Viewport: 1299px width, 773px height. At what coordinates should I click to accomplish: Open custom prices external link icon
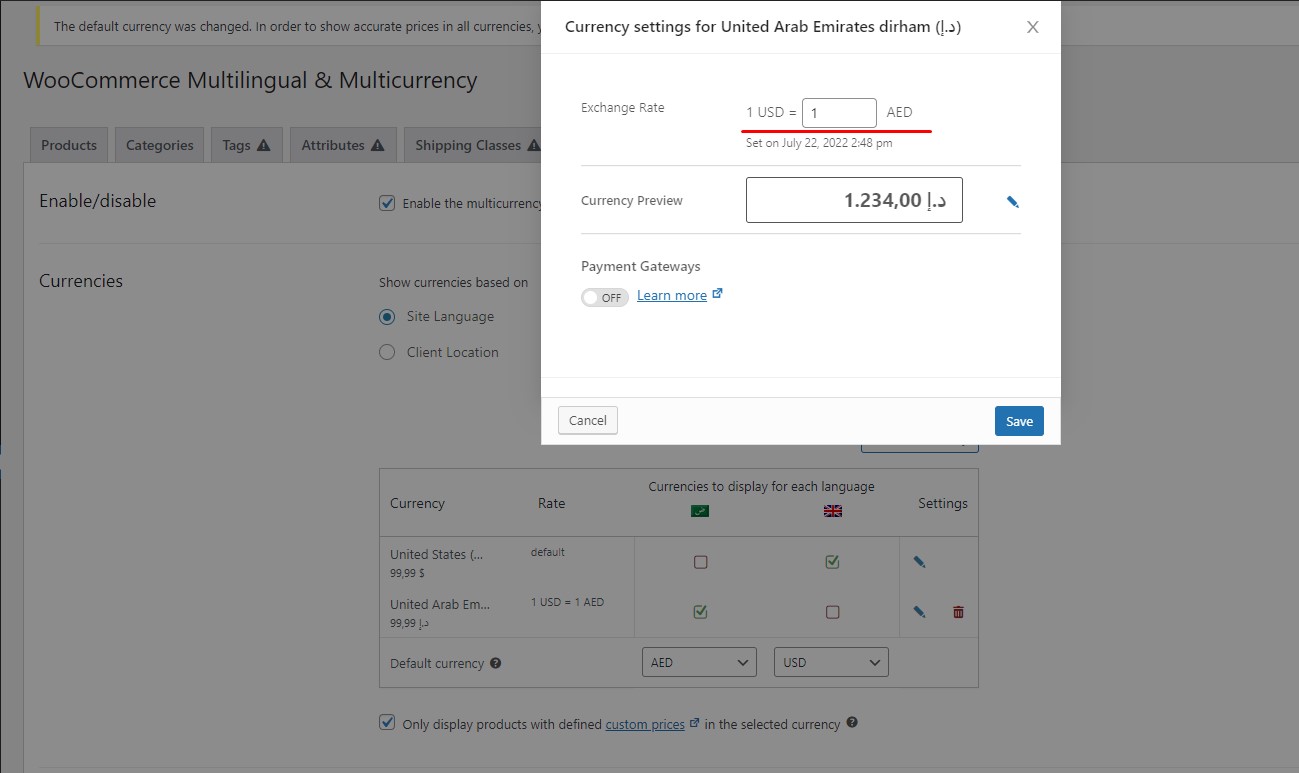coord(694,723)
